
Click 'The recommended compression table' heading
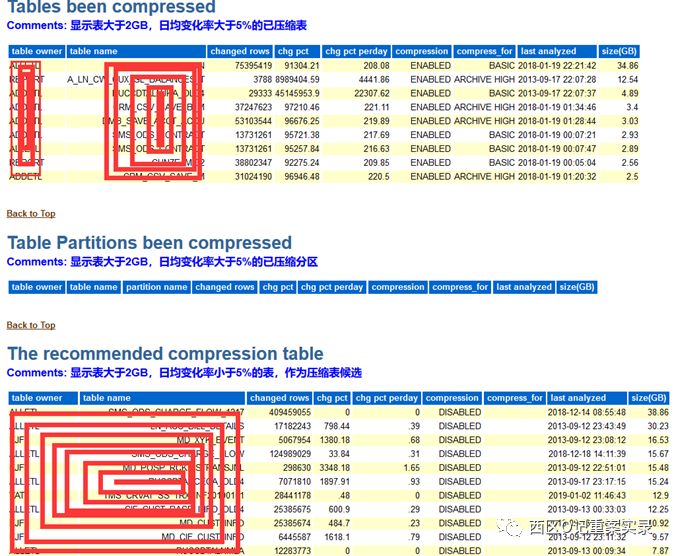coord(165,353)
